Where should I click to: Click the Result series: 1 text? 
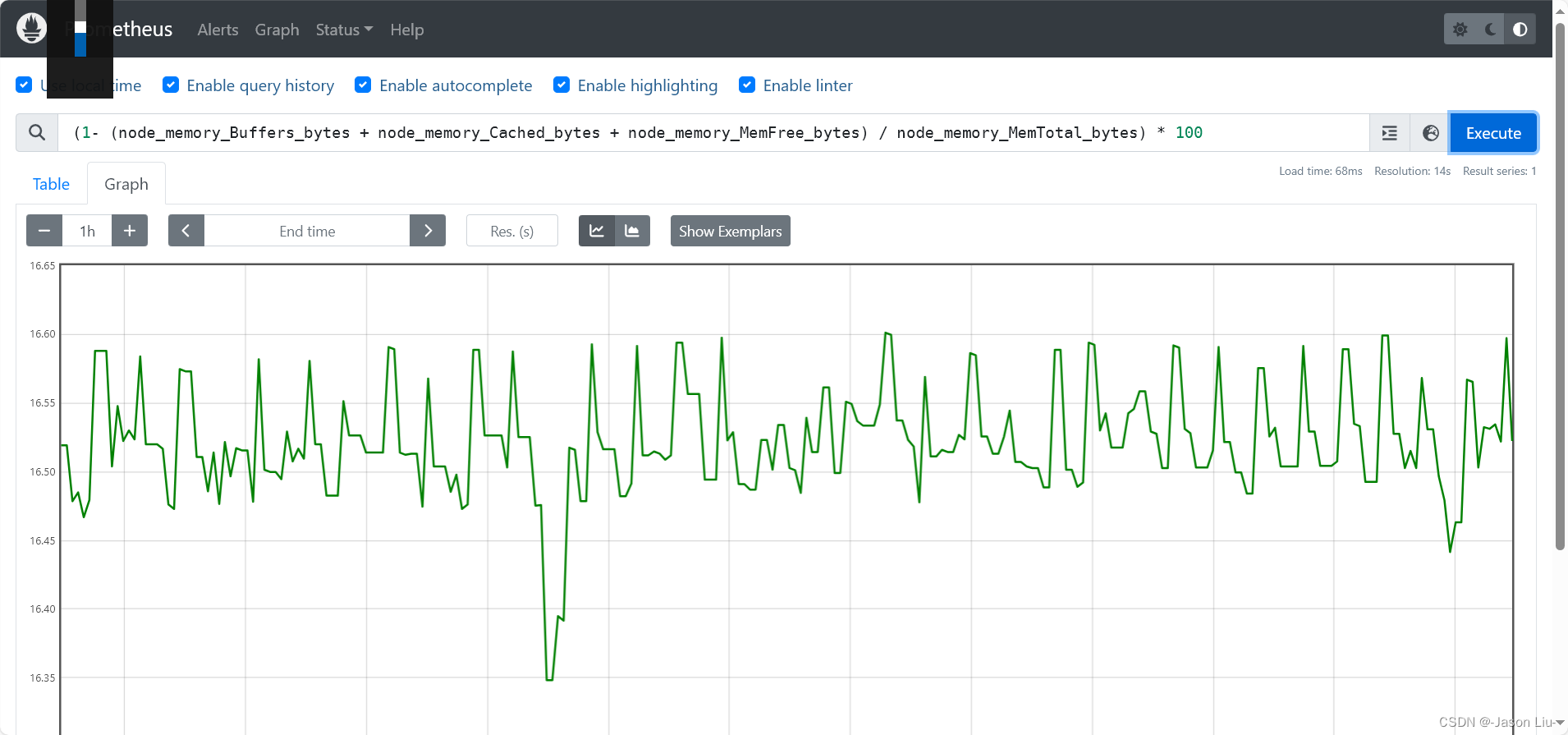[1499, 171]
